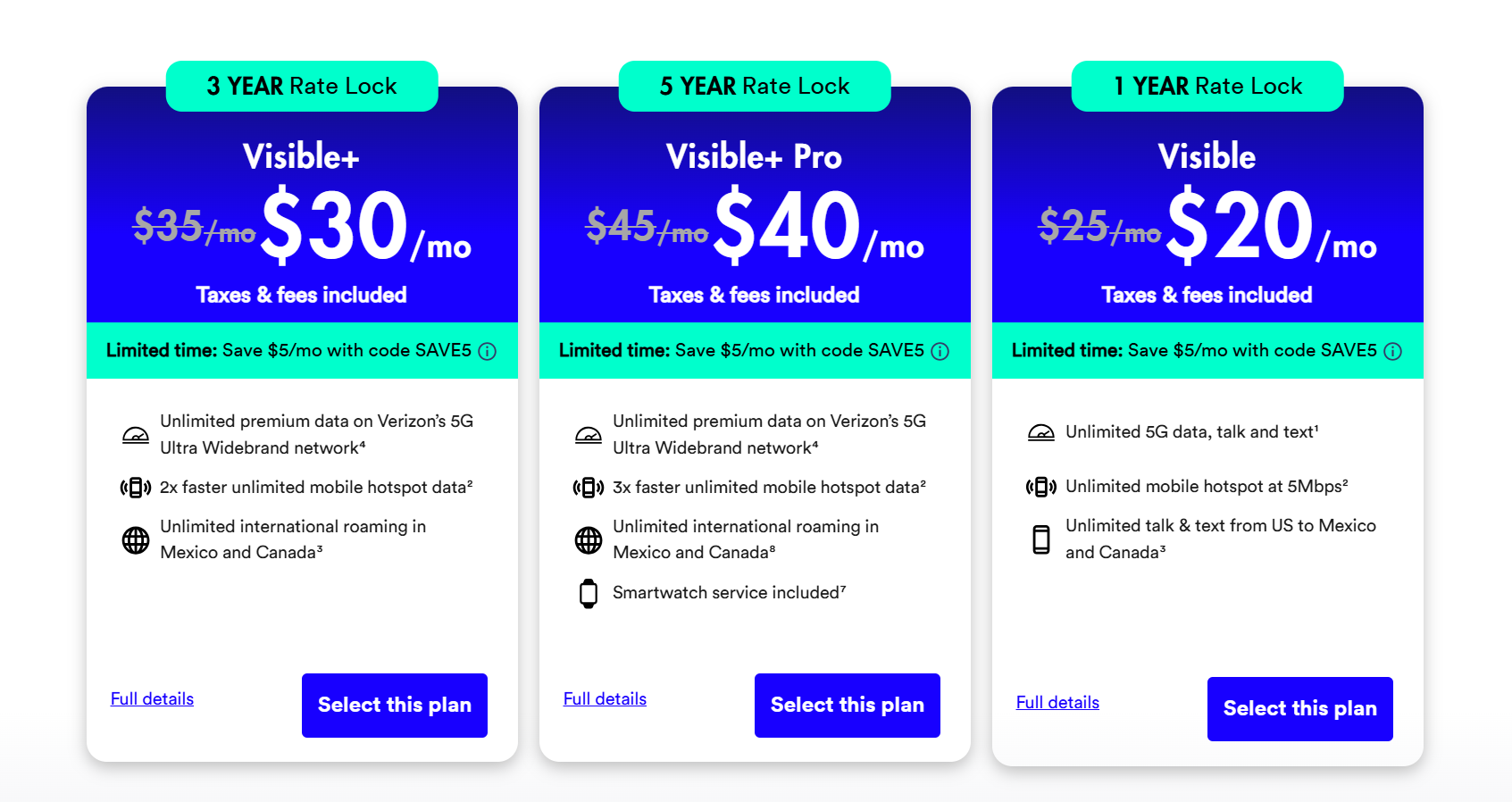The width and height of the screenshot is (1512, 802).
Task: Click the speedometer icon in Visible plan card
Action: 1041,433
